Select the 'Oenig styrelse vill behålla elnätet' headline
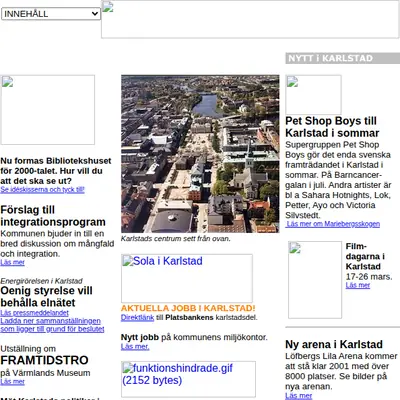The width and height of the screenshot is (400, 400). pyautogui.click(x=46, y=296)
